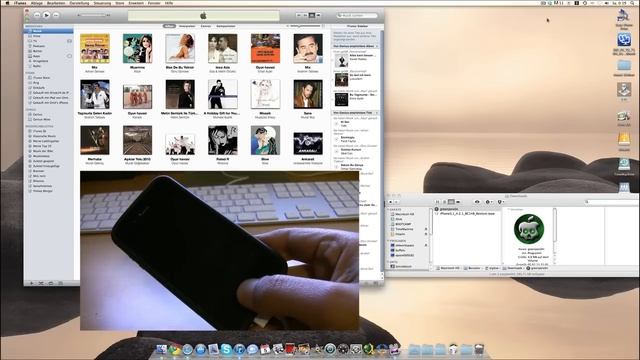Switch iTunes to Cover Flow view

(x=318, y=15)
